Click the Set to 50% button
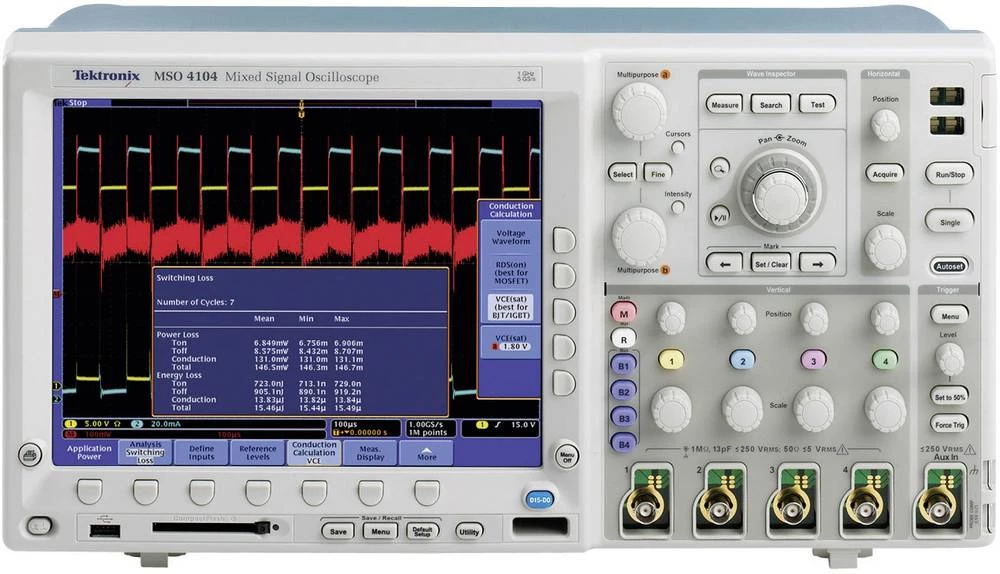 point(949,397)
